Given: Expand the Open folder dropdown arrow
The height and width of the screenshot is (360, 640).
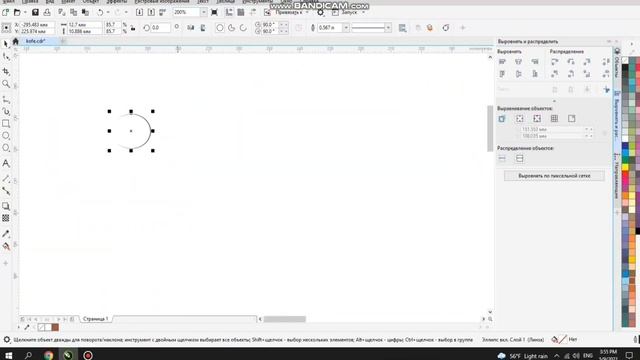Looking at the screenshot, I should 24,13.
